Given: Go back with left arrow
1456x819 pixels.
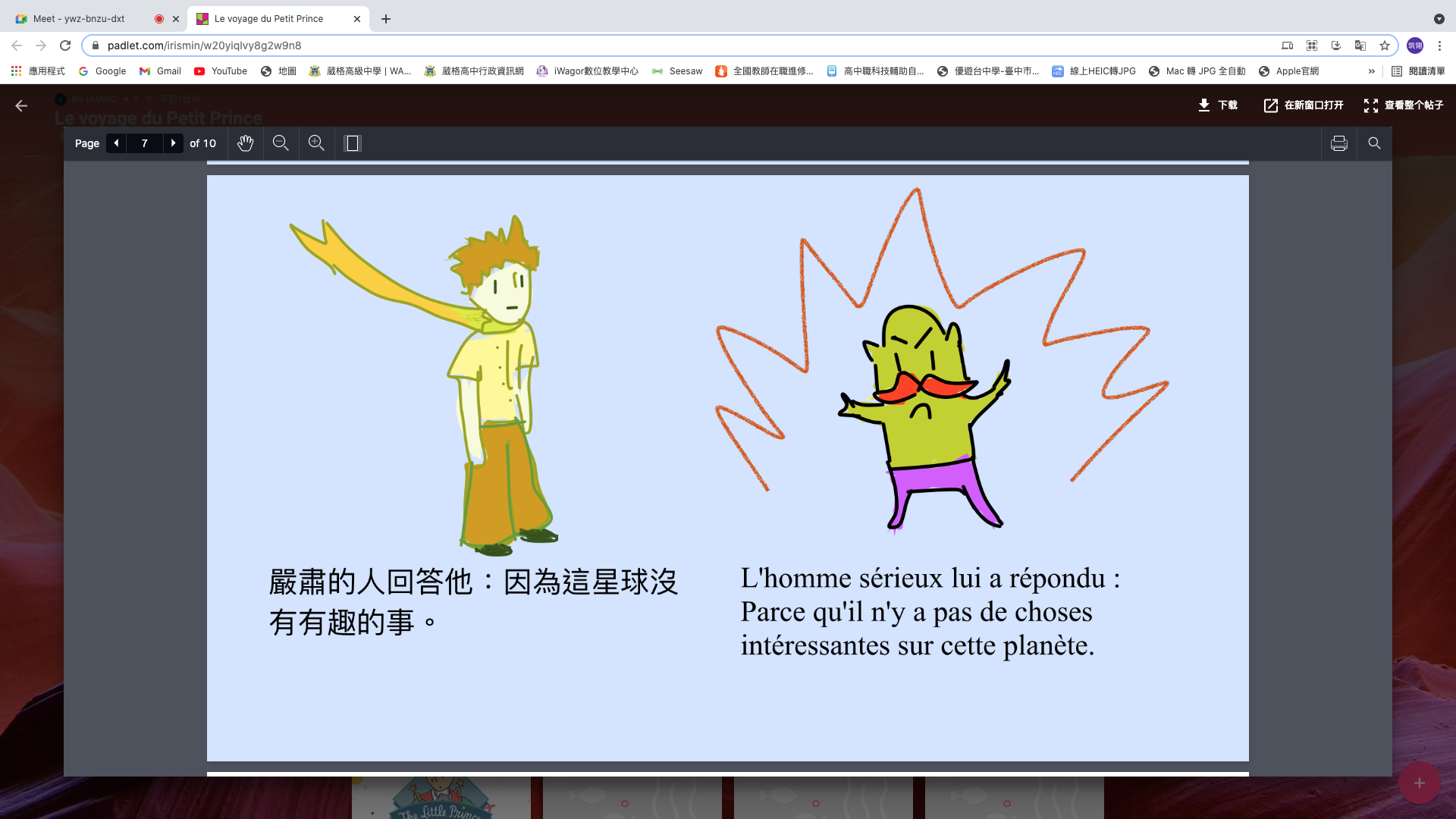Looking at the screenshot, I should coord(21,106).
